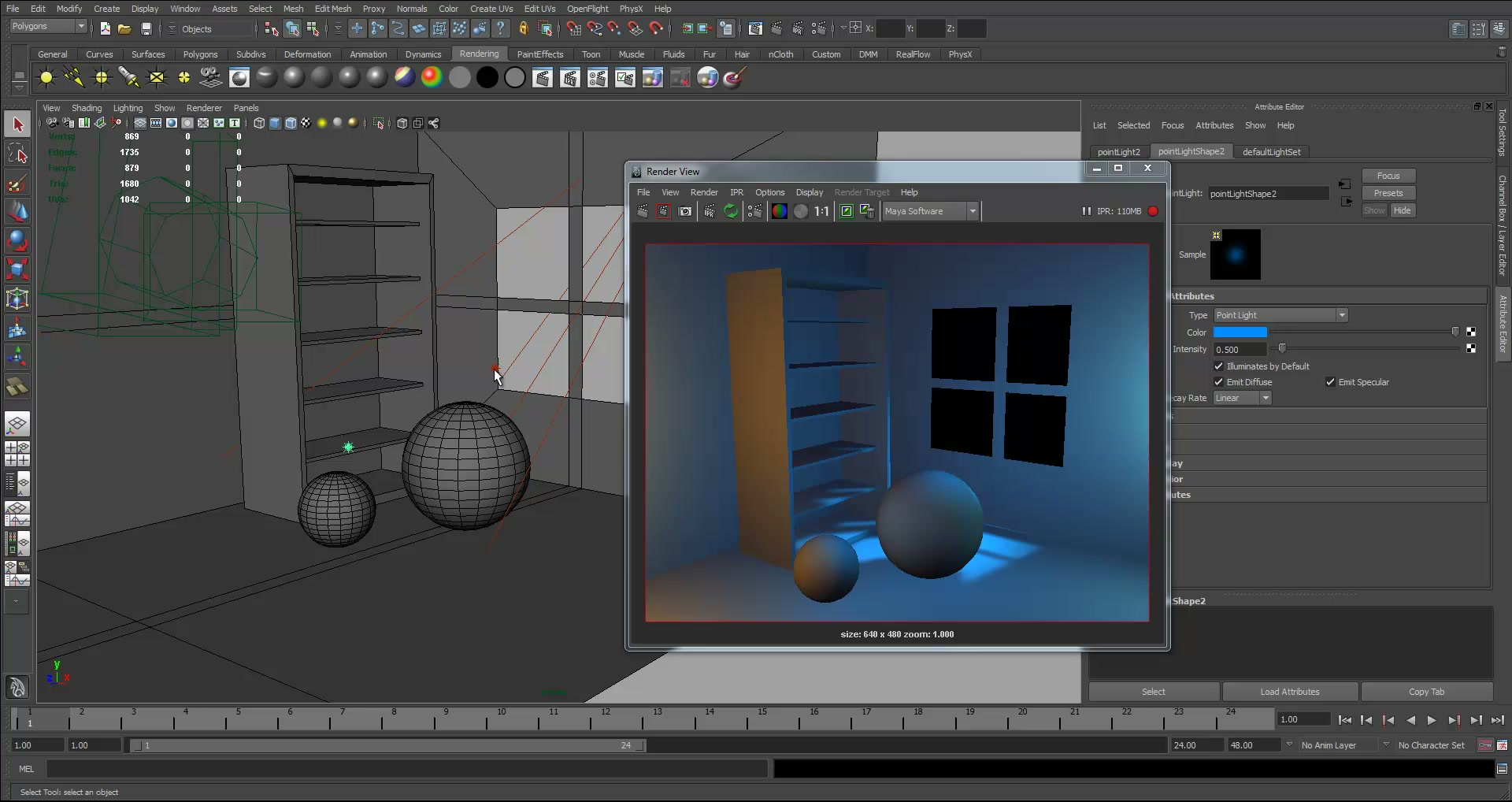
Task: Pause IPR tuning in Render View
Action: (x=1087, y=211)
